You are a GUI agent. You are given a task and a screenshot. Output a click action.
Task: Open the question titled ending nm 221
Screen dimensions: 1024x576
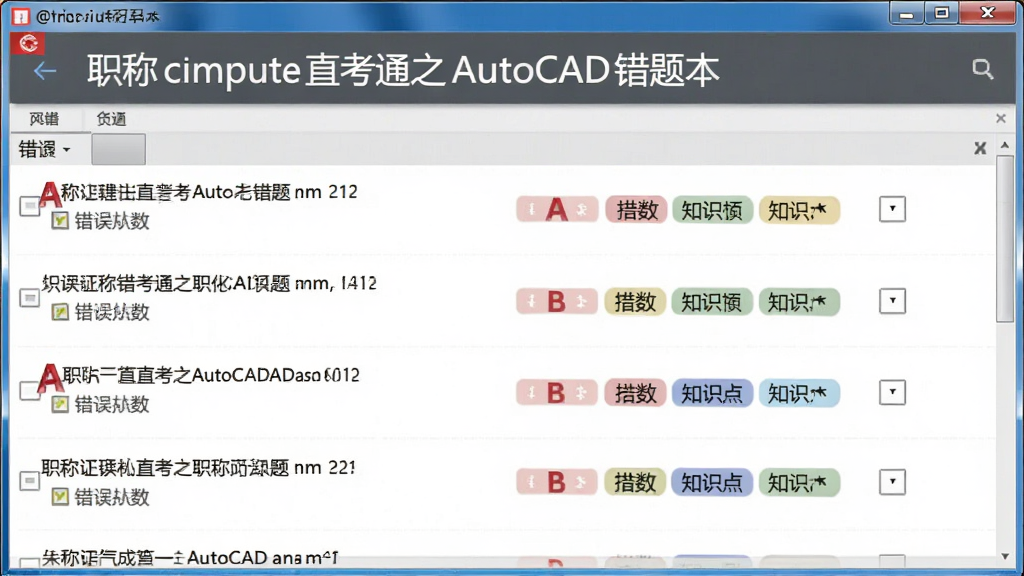pos(198,468)
